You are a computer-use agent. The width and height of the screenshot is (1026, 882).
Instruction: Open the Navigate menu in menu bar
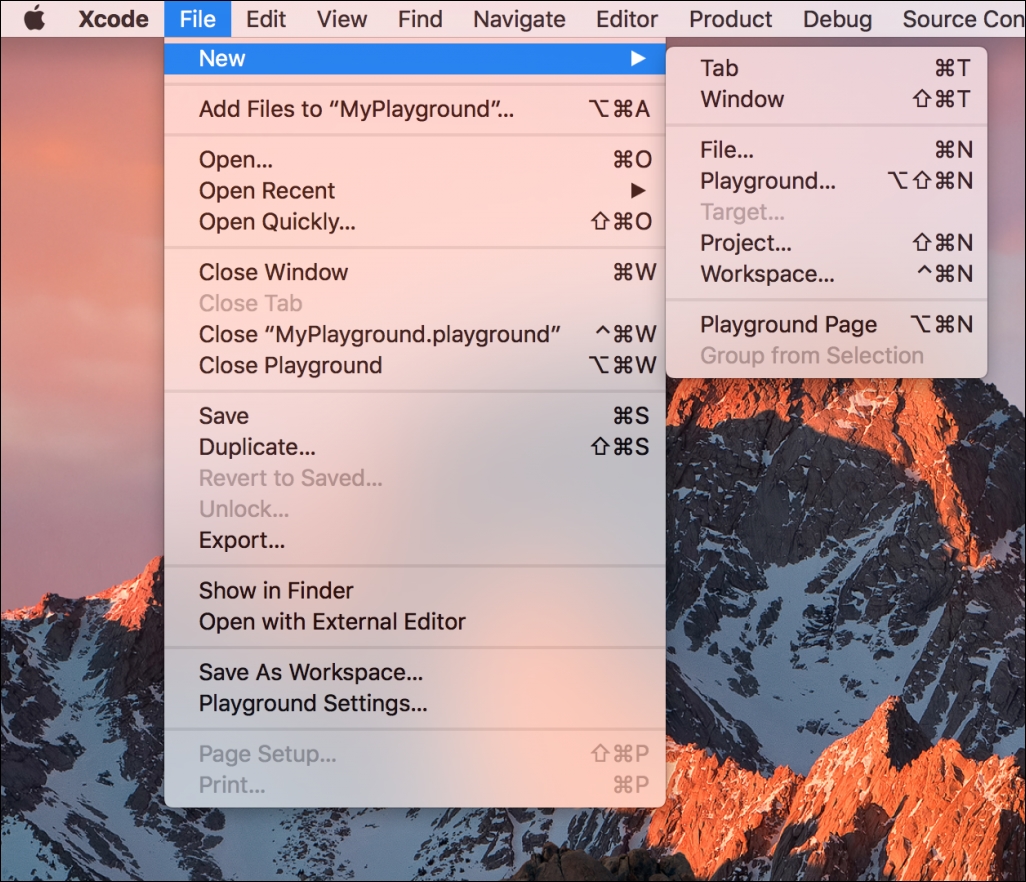pos(519,19)
